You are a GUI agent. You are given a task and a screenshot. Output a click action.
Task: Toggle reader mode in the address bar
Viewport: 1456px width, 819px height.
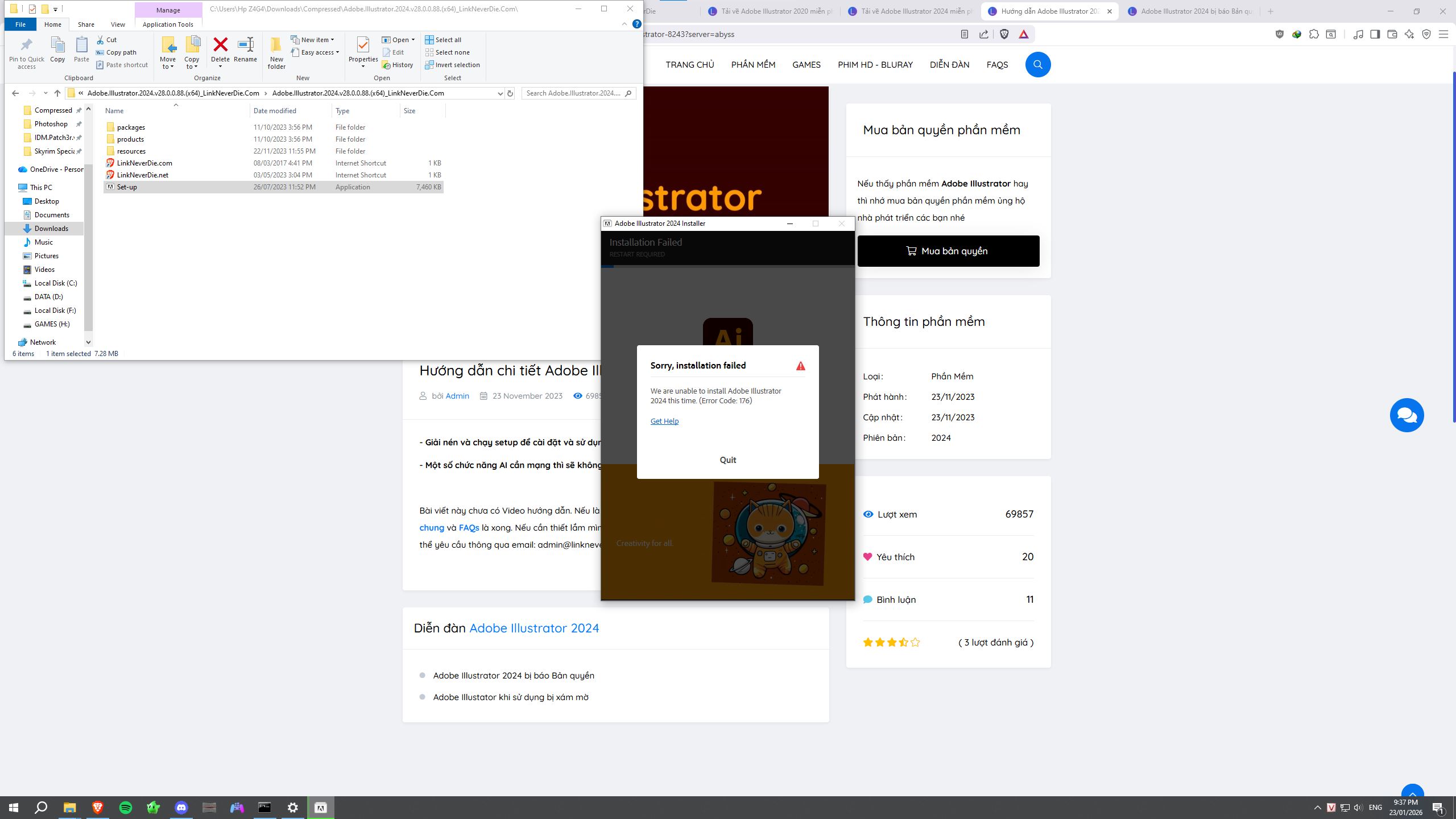965,34
